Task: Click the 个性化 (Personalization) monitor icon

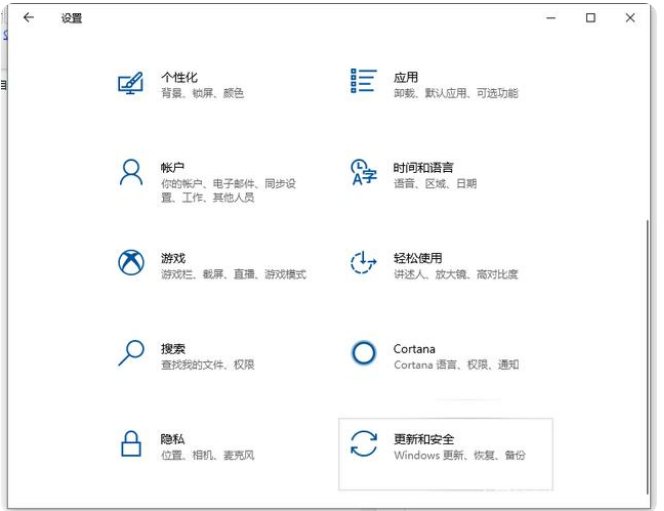Action: pyautogui.click(x=131, y=83)
